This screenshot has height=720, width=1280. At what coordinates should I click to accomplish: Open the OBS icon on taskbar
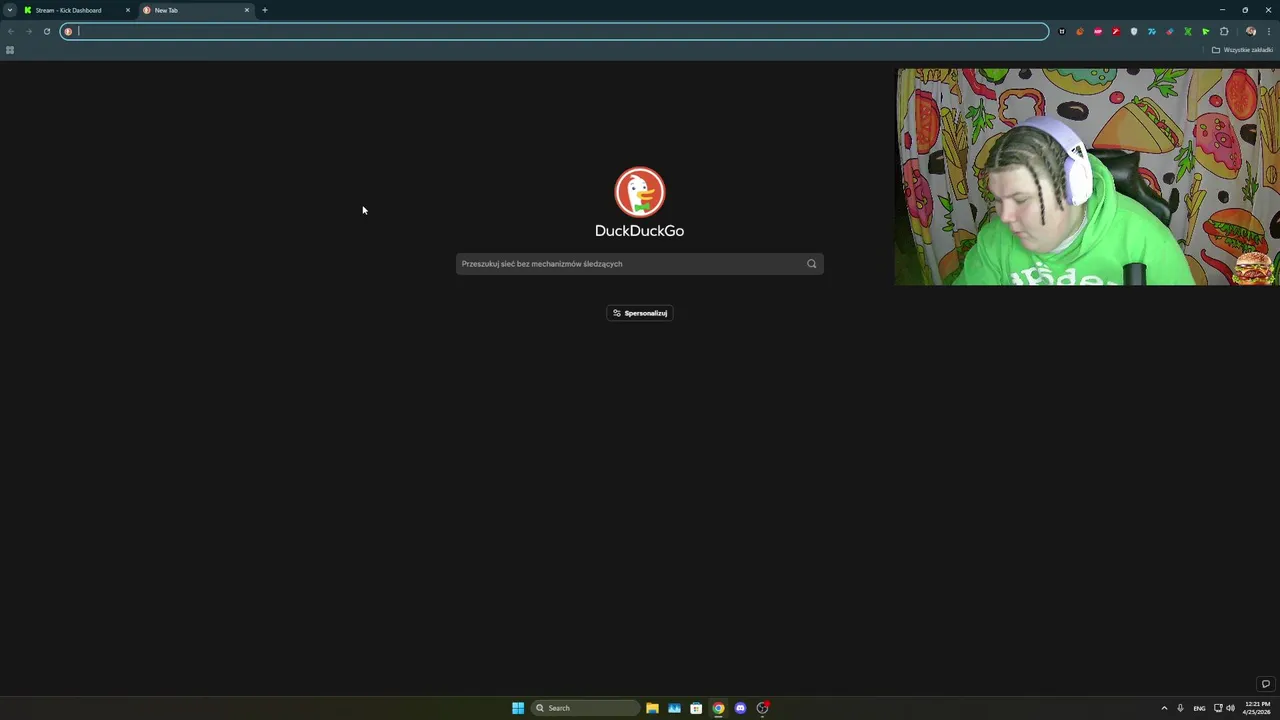[762, 708]
